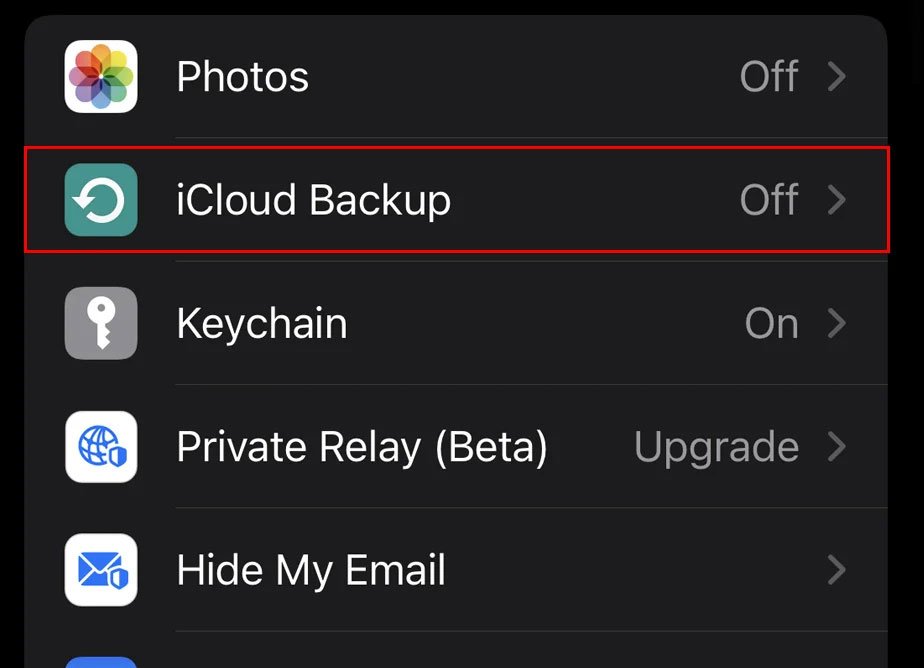This screenshot has height=668, width=924.
Task: Click the Hide My Email chevron
Action: click(x=838, y=570)
